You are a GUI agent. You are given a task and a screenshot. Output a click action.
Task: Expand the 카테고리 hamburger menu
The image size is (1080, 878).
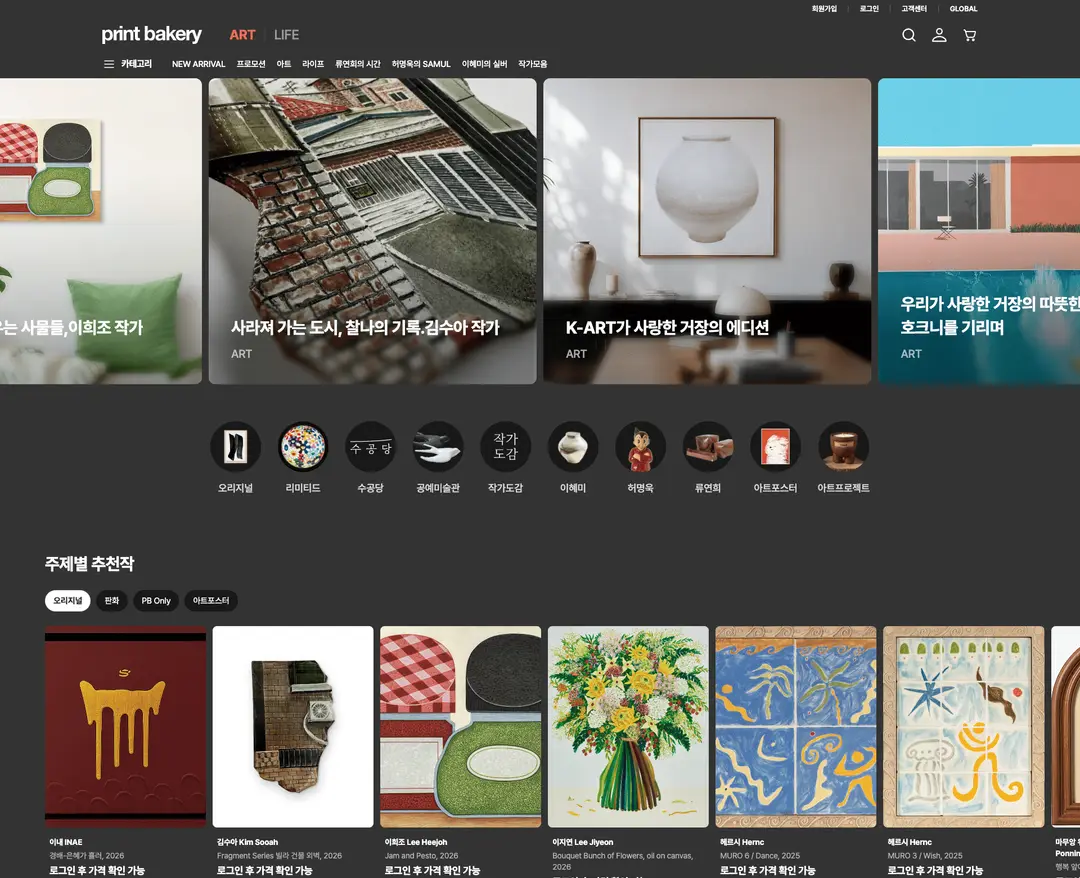128,64
